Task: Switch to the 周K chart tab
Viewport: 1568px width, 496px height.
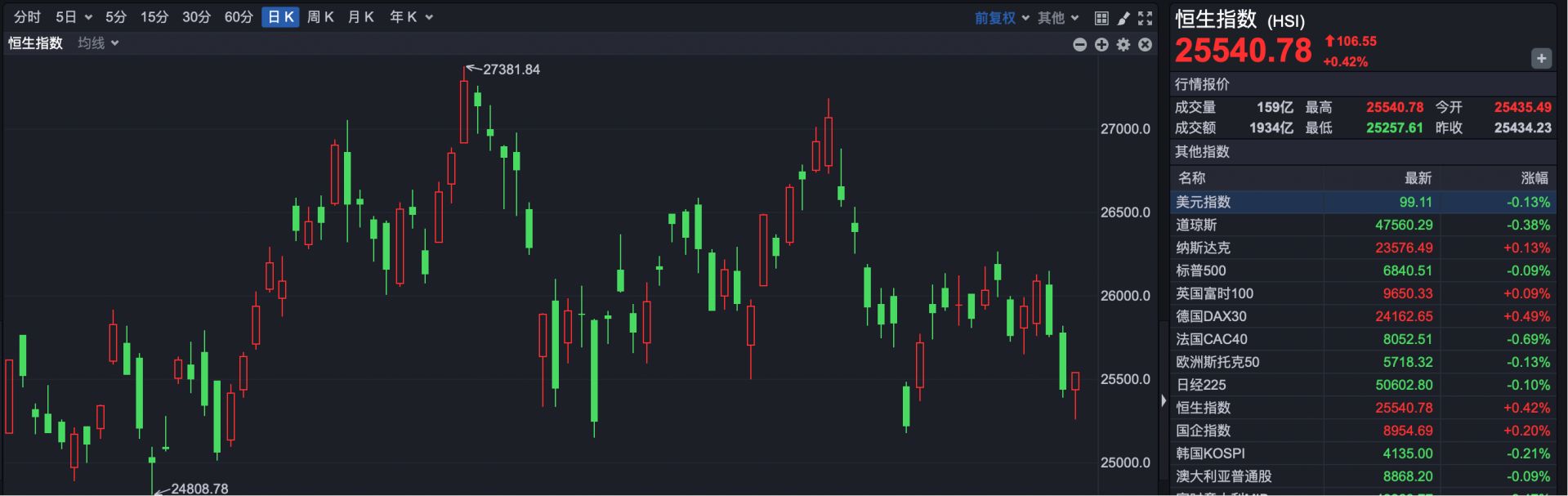Action: click(320, 17)
